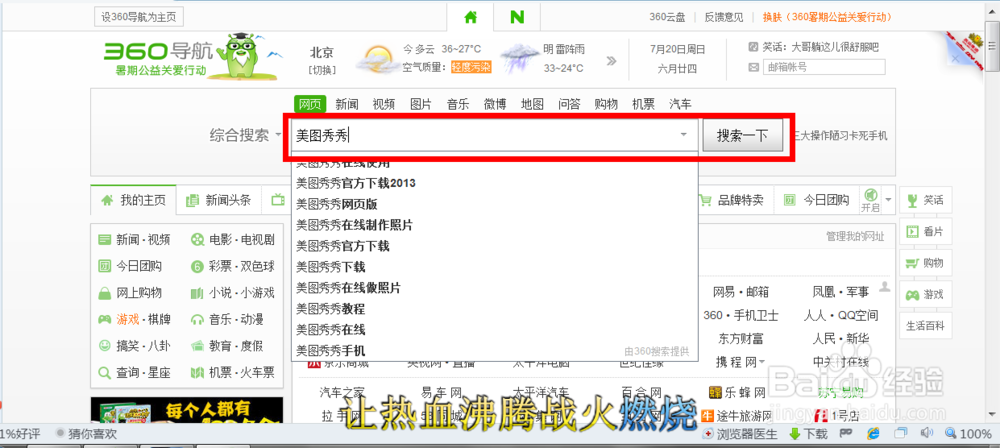Switch to the 新闻头条 tab
The width and height of the screenshot is (1000, 448).
219,200
